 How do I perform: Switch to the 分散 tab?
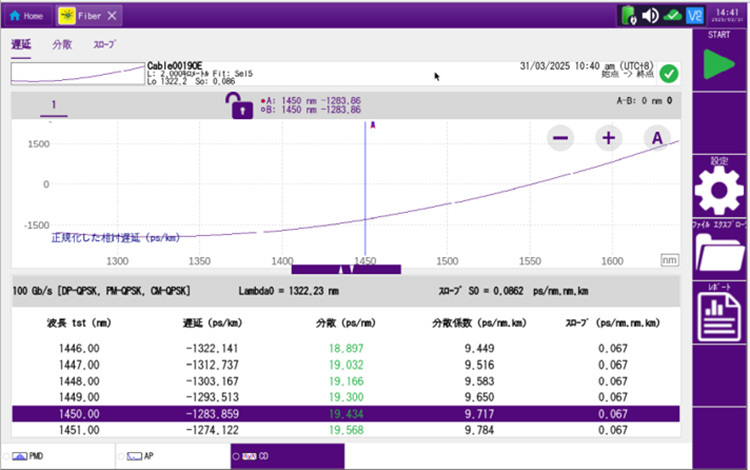point(62,45)
